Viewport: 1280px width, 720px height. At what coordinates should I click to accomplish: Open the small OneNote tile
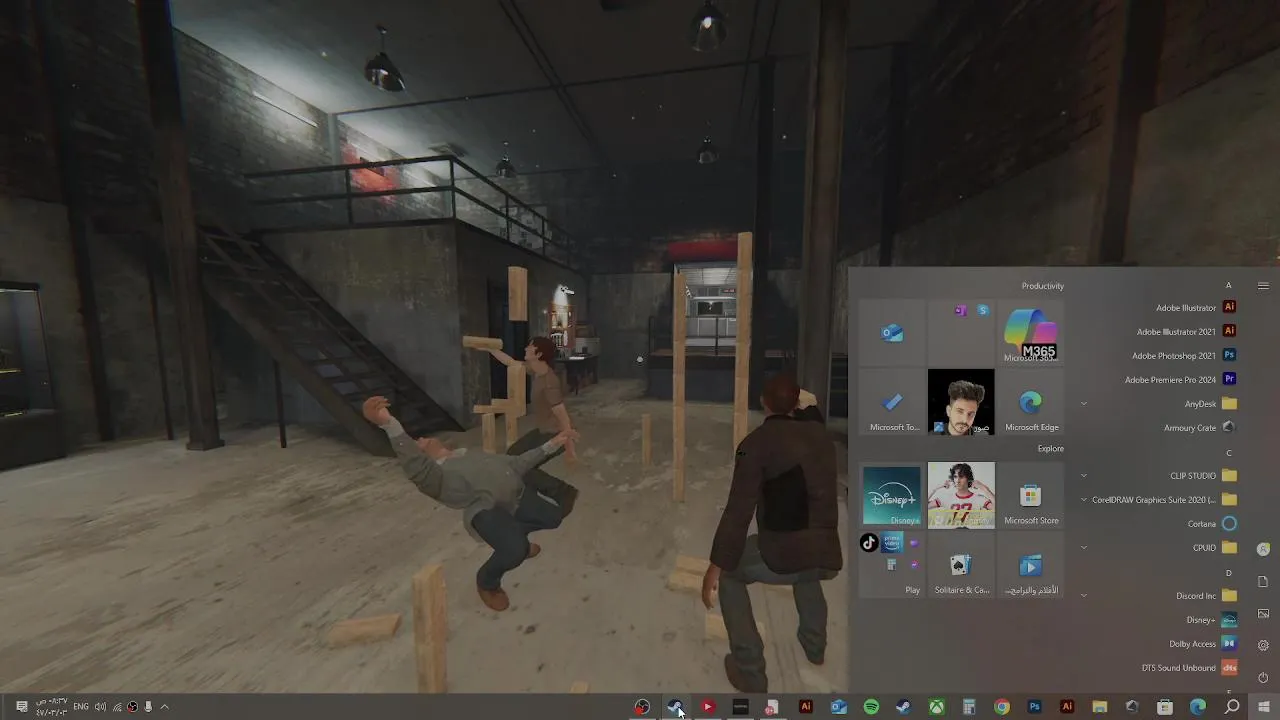click(961, 311)
